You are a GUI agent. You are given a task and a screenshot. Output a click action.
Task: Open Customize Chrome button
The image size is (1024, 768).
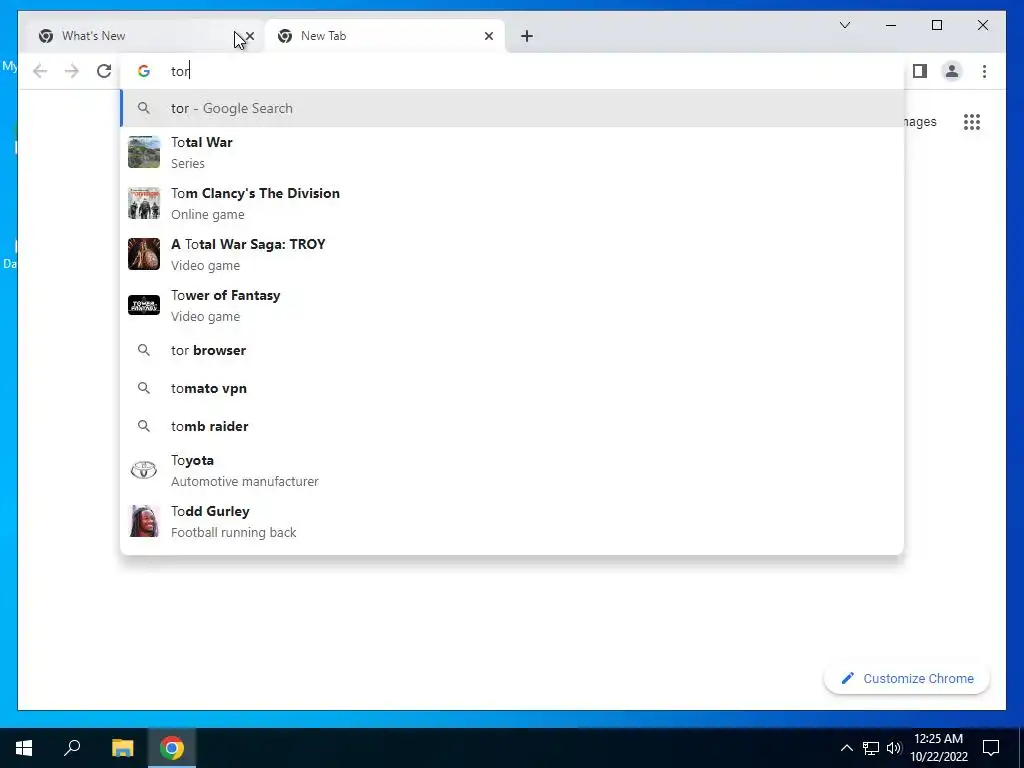(x=907, y=679)
